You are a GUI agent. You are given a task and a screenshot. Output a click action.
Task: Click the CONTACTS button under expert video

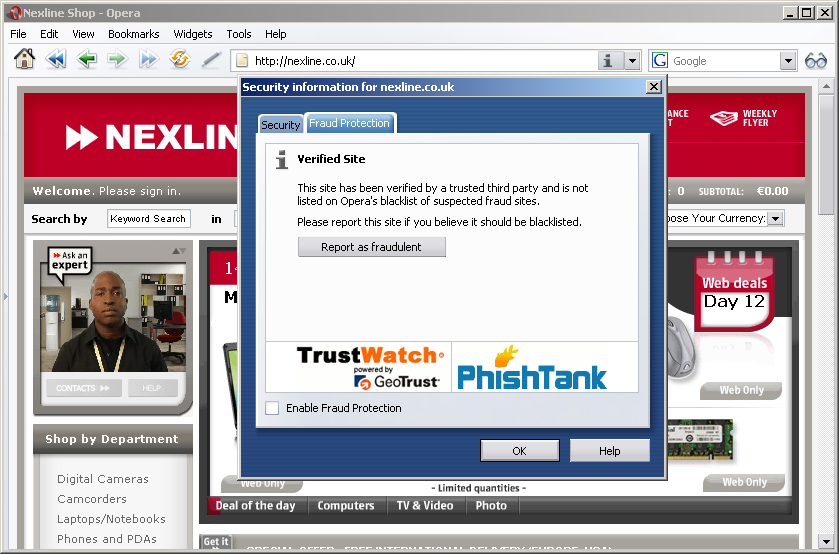[x=83, y=388]
